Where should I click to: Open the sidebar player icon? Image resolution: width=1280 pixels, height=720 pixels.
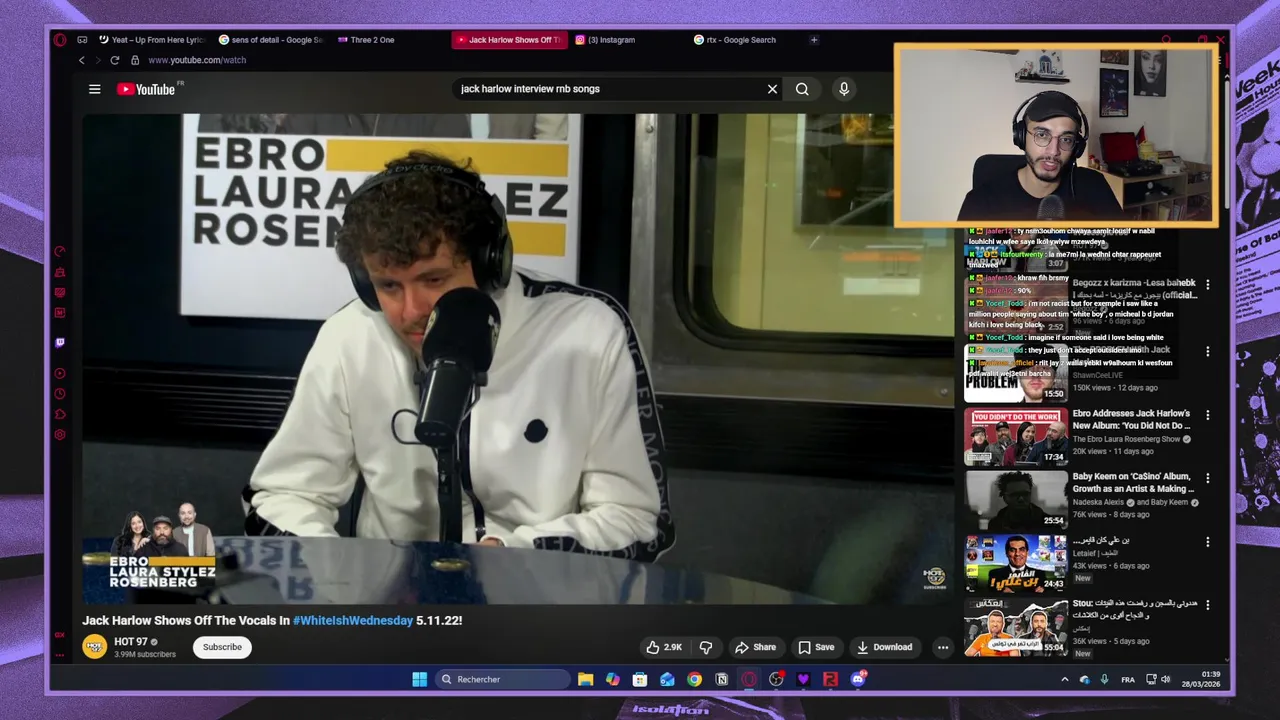pyautogui.click(x=60, y=374)
